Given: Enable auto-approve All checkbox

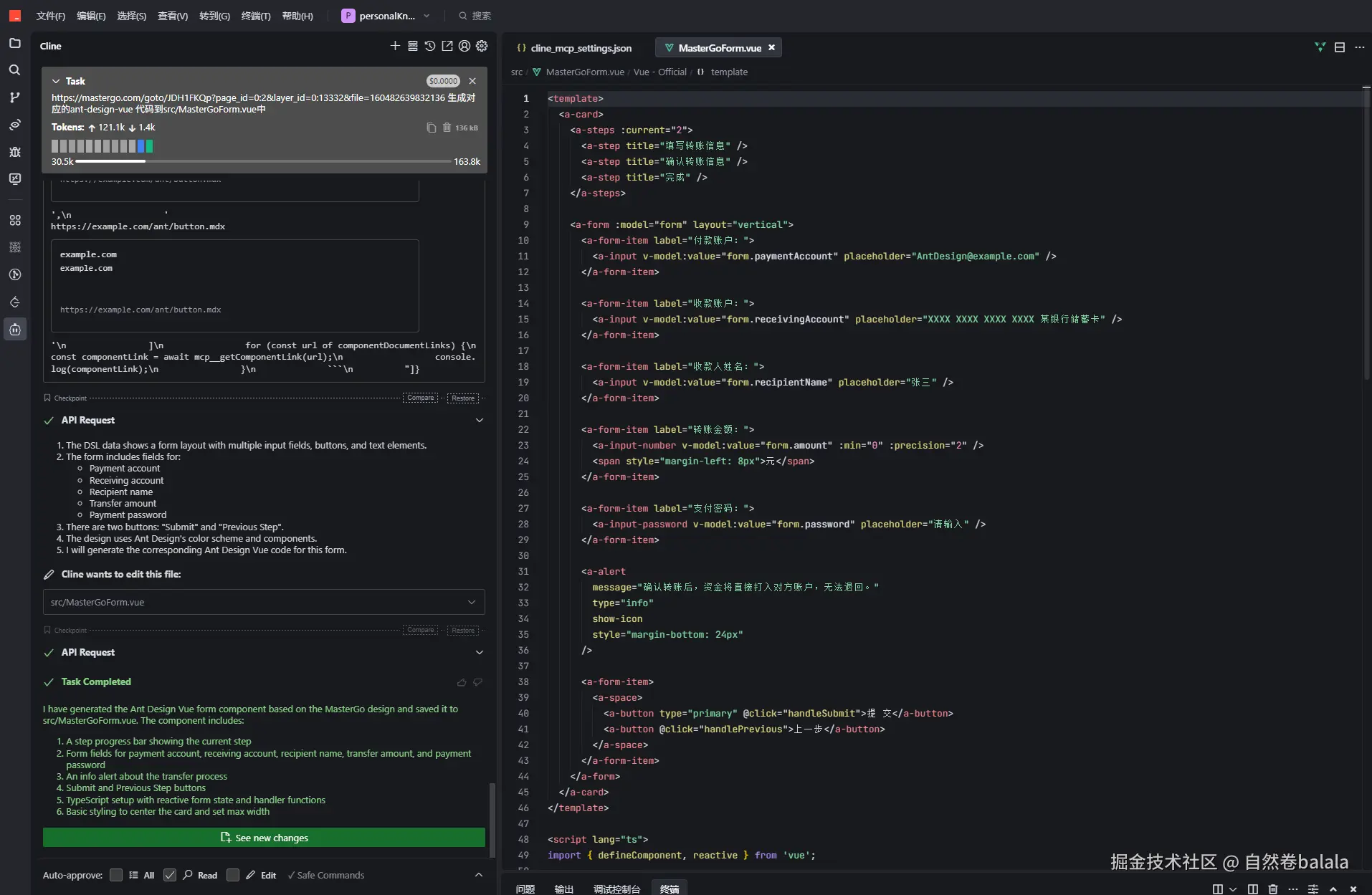Looking at the screenshot, I should 116,875.
